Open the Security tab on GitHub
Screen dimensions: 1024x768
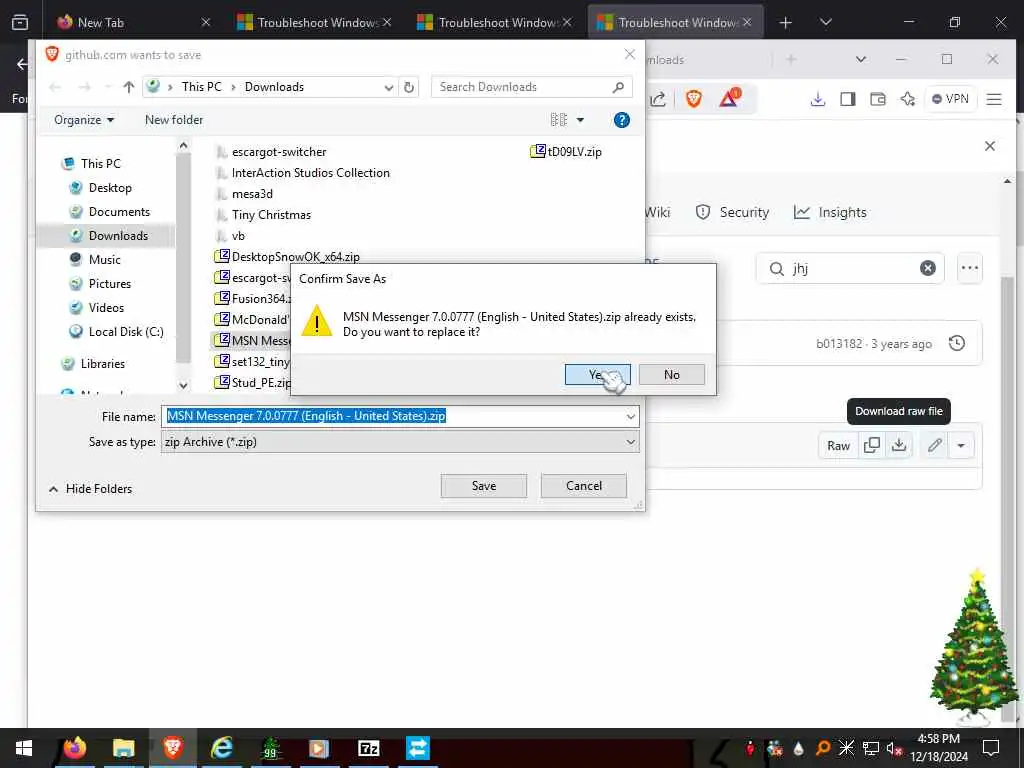tap(733, 212)
